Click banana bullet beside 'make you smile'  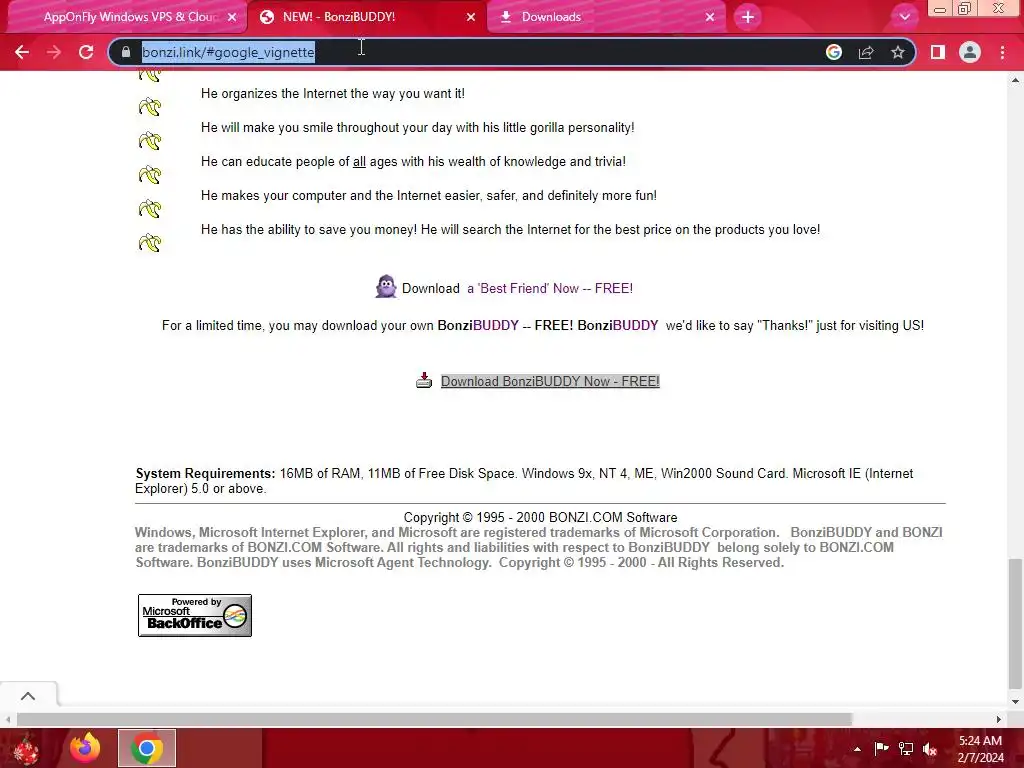pyautogui.click(x=150, y=140)
